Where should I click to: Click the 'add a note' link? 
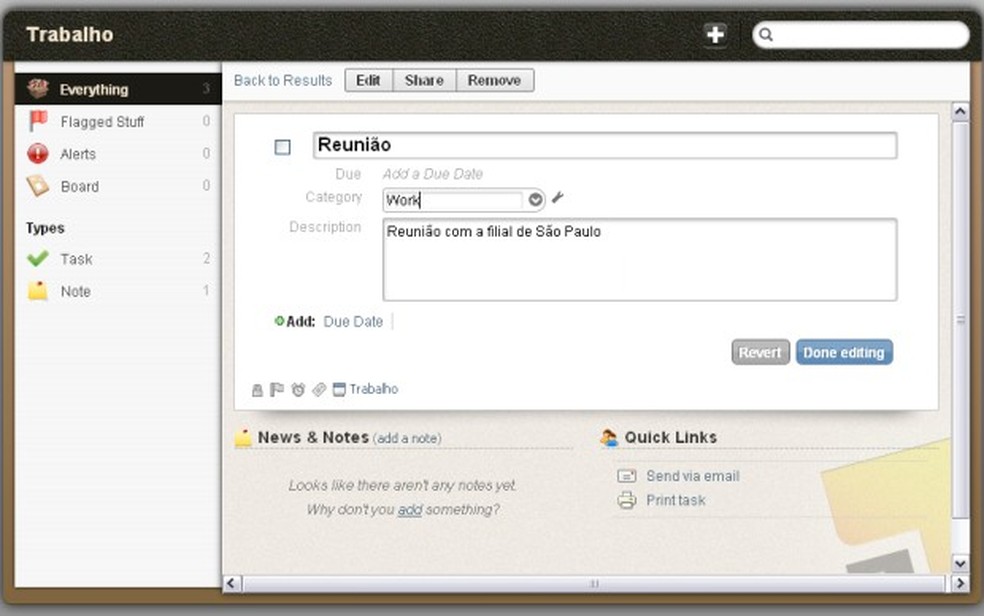coord(407,438)
